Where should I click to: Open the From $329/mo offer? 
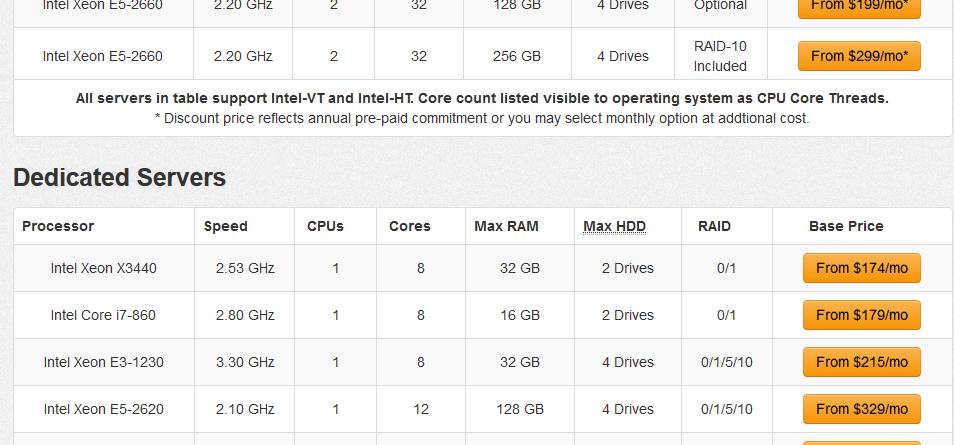(862, 409)
